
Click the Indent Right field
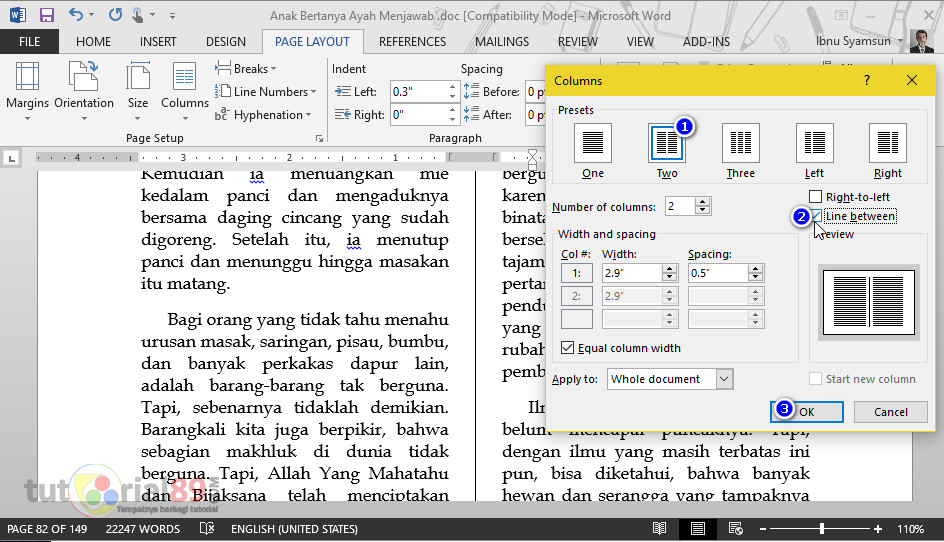pos(419,114)
